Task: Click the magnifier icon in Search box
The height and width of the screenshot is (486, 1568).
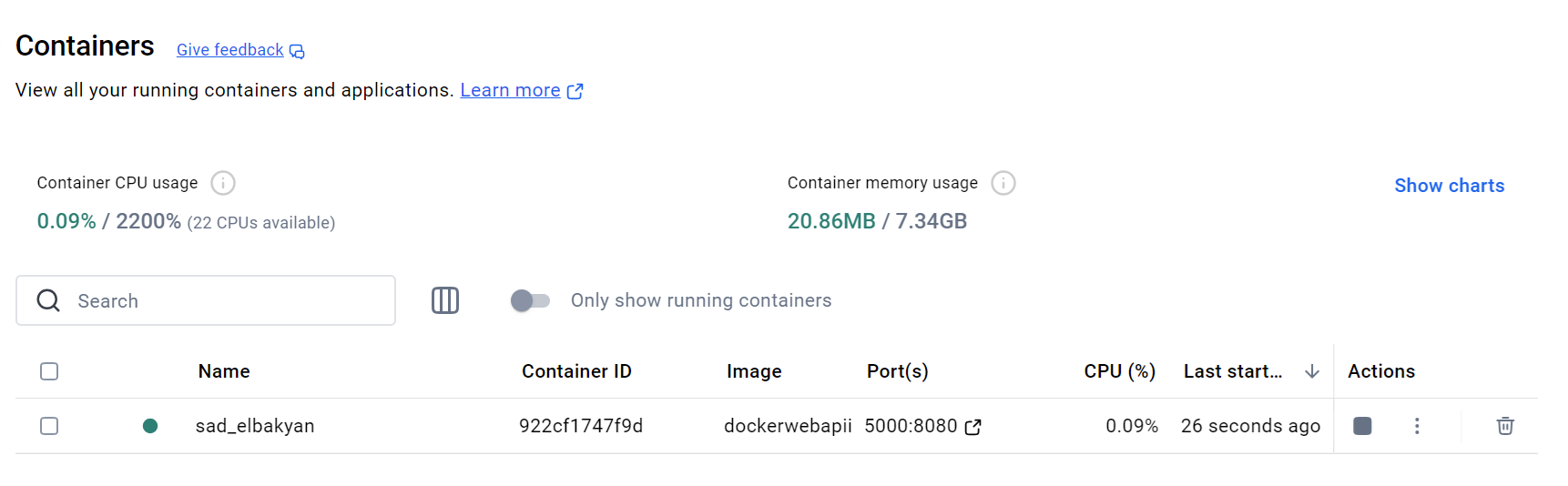Action: [48, 300]
